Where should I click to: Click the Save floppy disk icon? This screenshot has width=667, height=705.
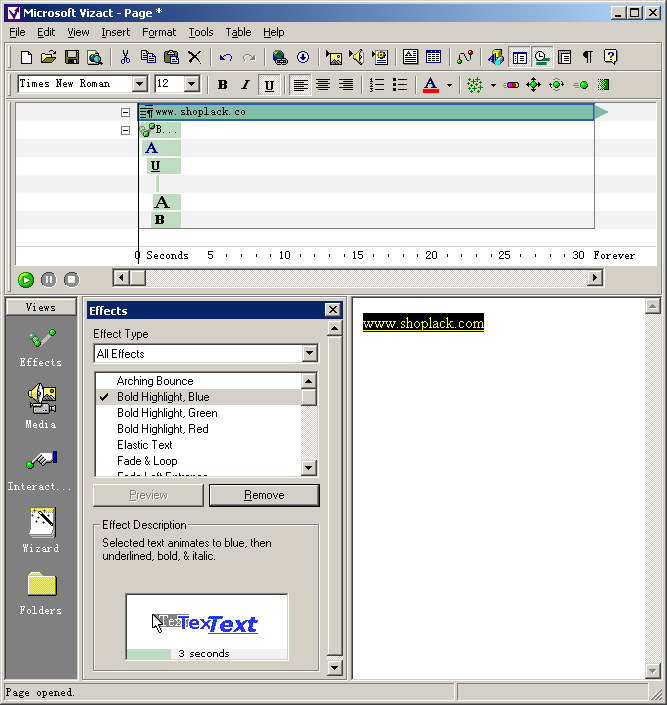[x=72, y=57]
